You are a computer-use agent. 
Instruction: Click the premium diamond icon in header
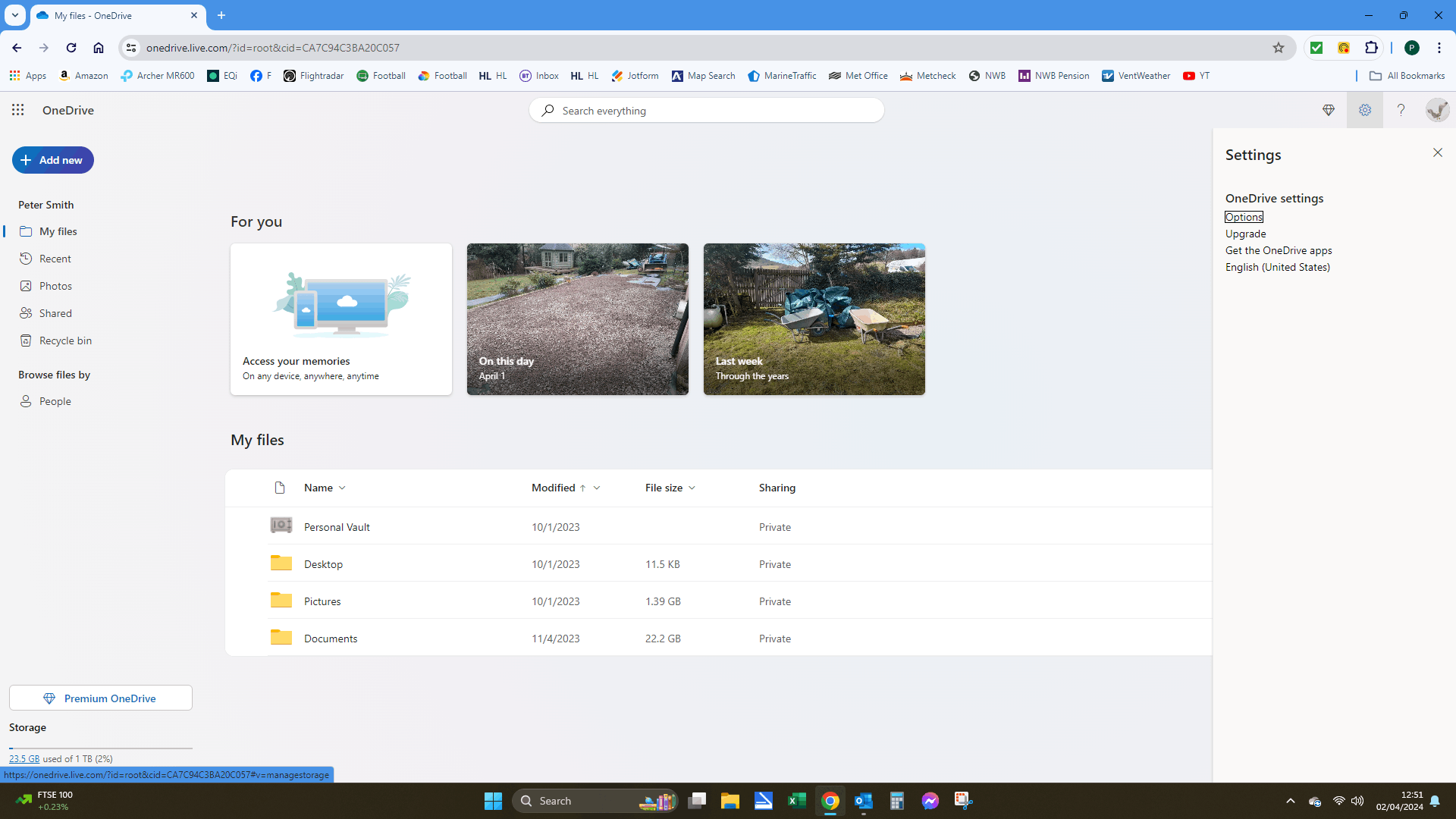(x=1328, y=110)
